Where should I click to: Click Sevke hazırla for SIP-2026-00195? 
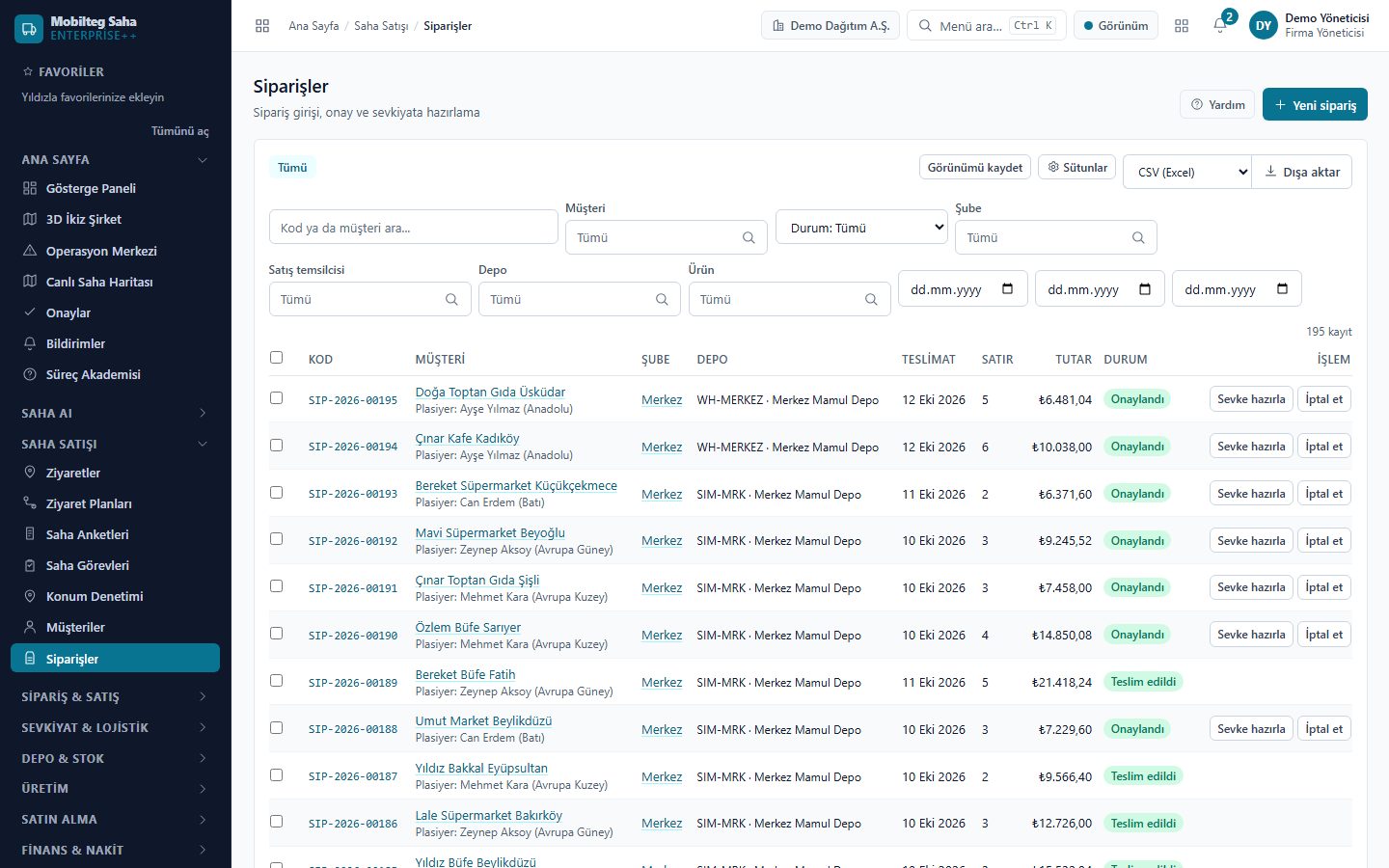(x=1251, y=399)
